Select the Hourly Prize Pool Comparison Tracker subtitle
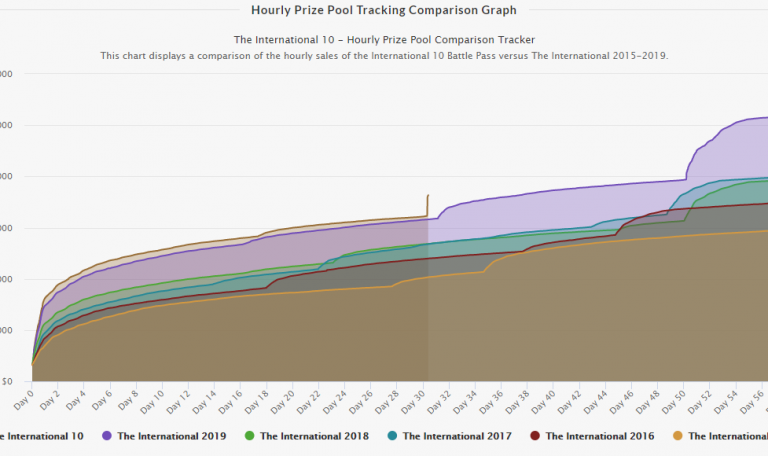The width and height of the screenshot is (768, 456). tap(384, 40)
